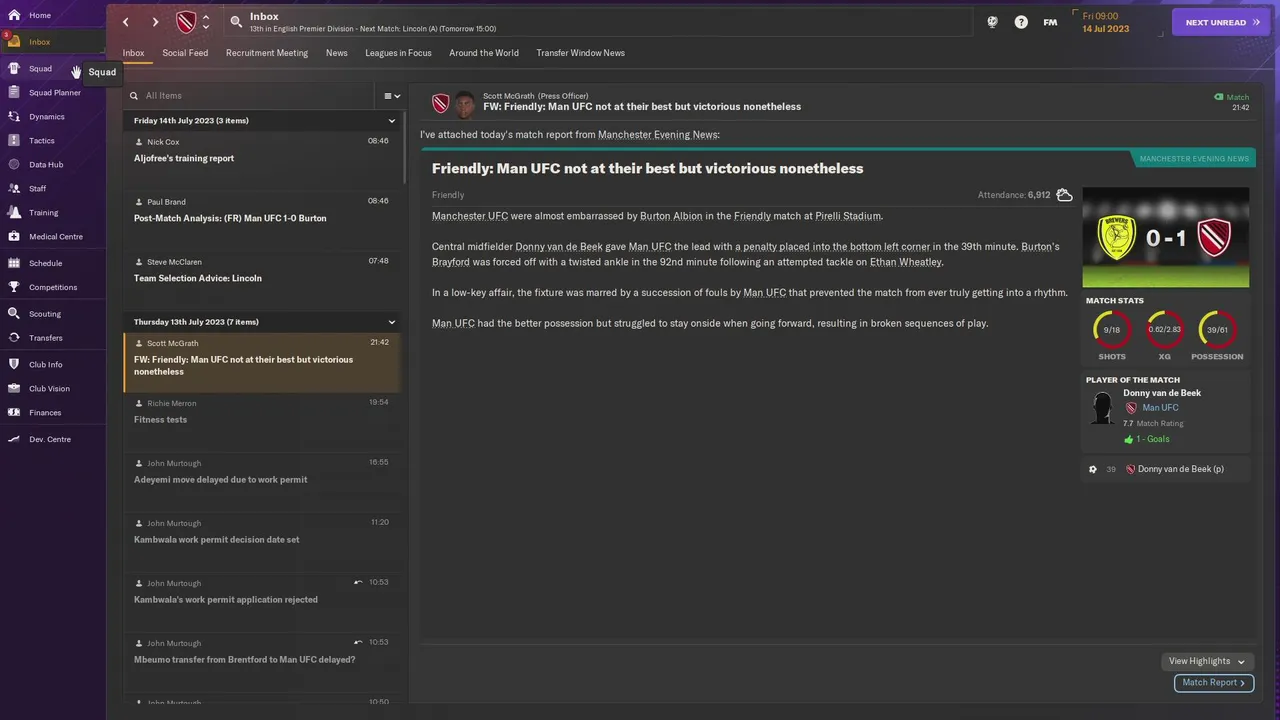Open Dev. Centre in the sidebar
This screenshot has width=1280, height=720.
49,439
